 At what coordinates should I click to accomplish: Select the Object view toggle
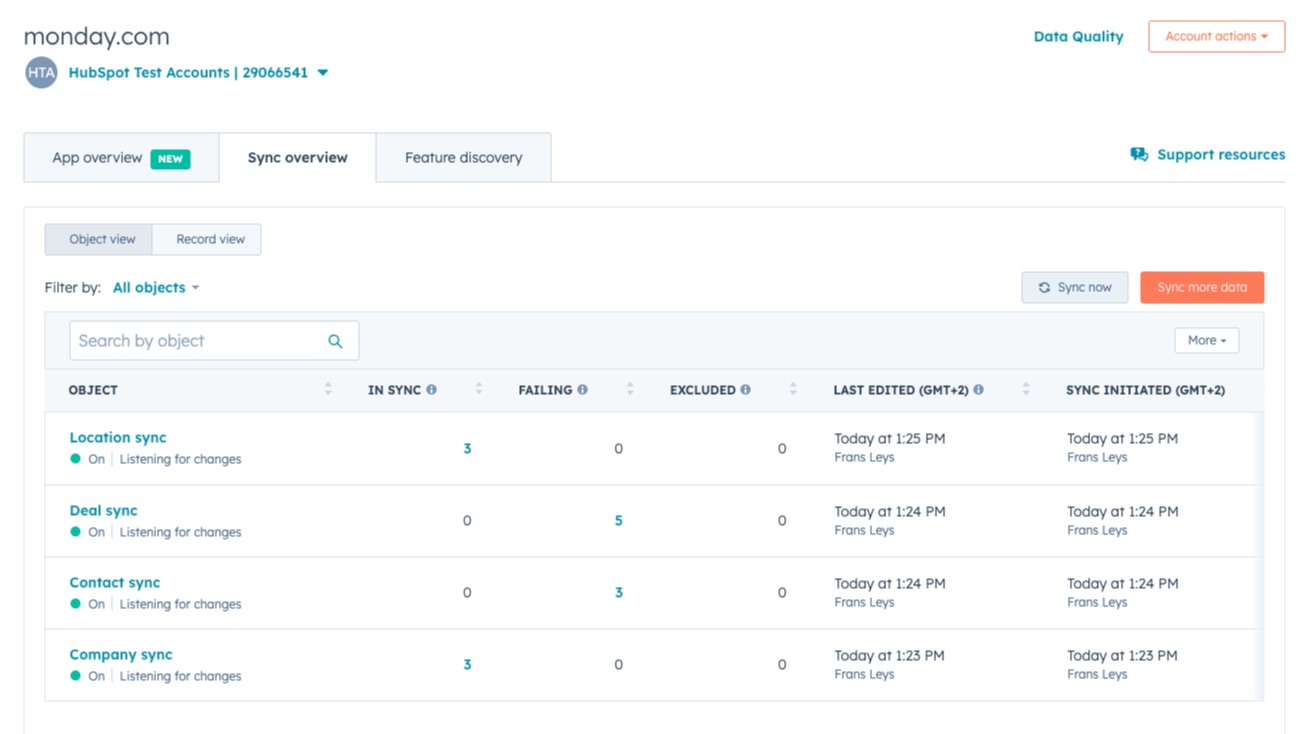[x=102, y=239]
